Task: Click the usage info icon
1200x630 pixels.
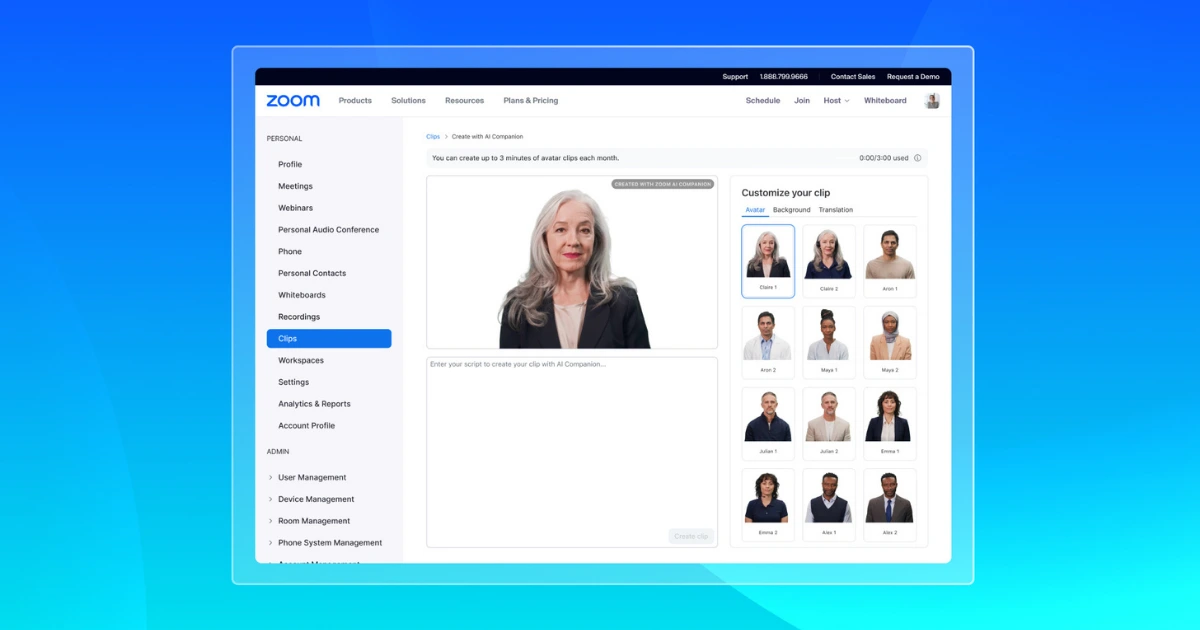Action: coord(918,158)
